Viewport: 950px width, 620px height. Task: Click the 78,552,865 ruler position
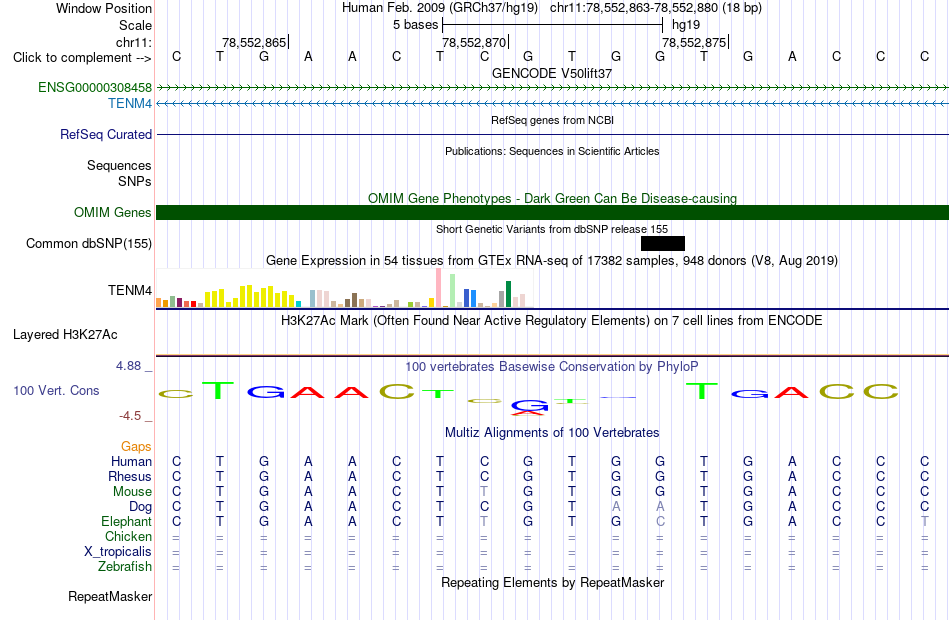254,42
